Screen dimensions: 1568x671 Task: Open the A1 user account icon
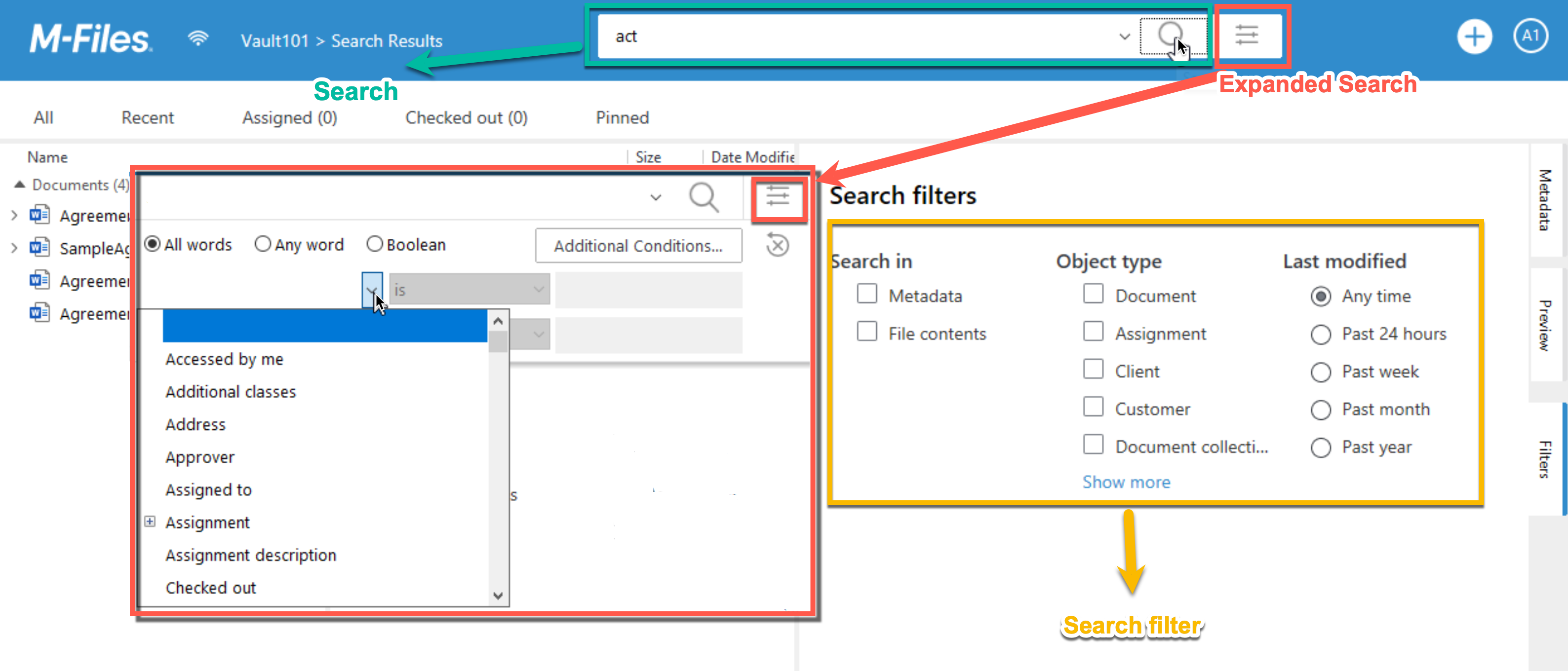pos(1530,36)
